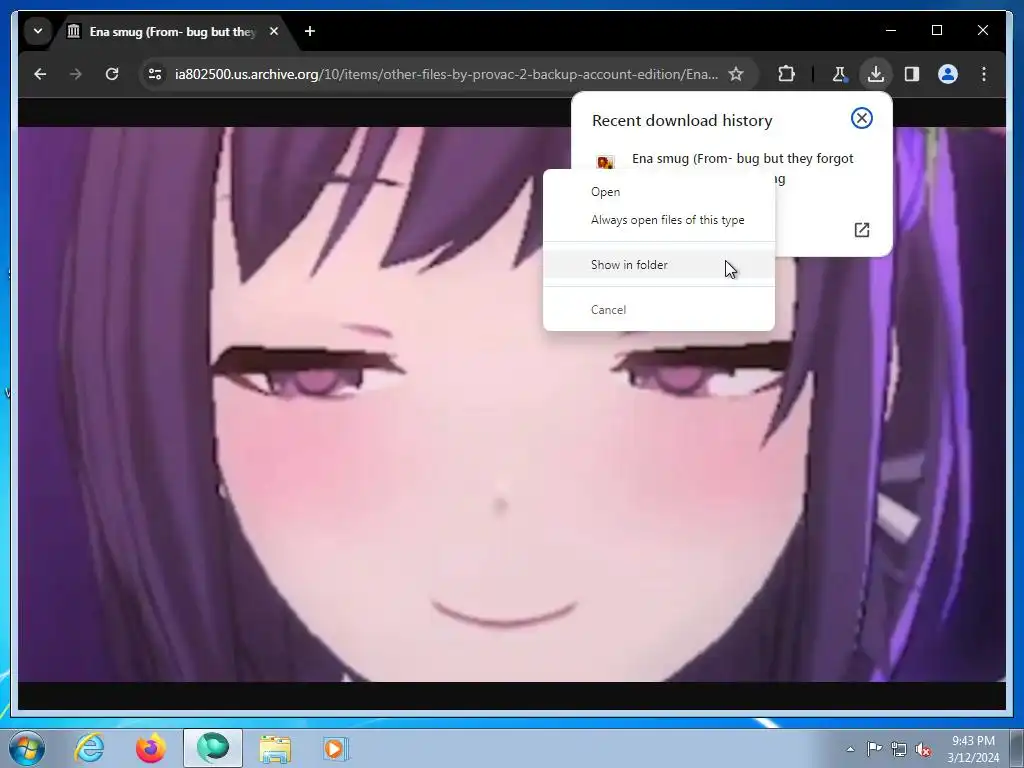Screen dimensions: 1024x768
Task: Show hidden system tray icons arrow
Action: pyautogui.click(x=850, y=749)
